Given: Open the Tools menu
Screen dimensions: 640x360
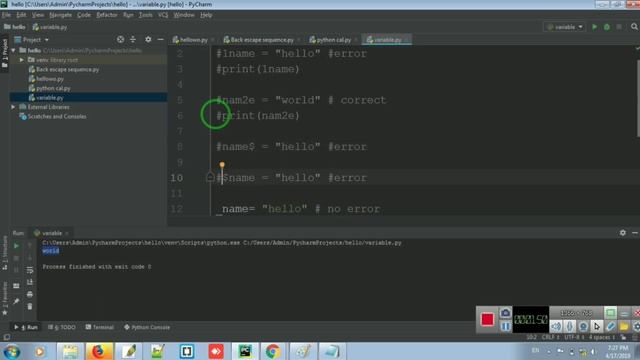Looking at the screenshot, I should (146, 15).
